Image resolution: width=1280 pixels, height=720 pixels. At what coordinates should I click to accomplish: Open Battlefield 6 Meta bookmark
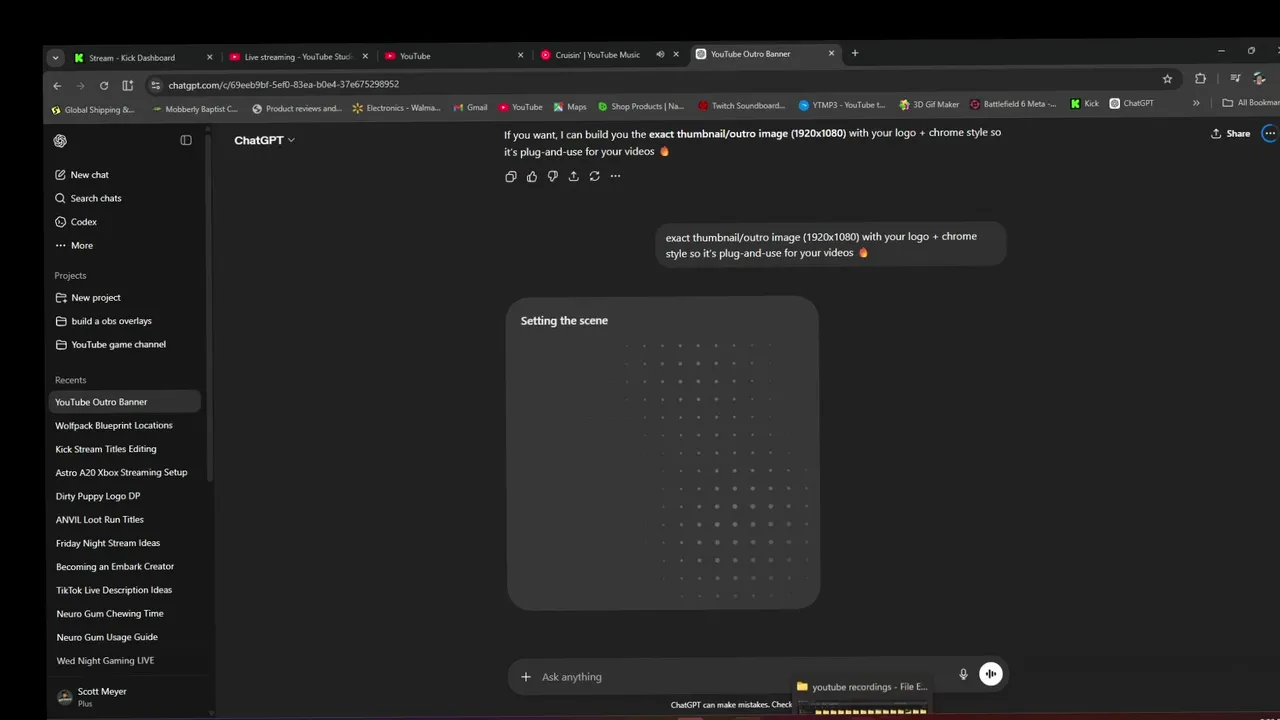click(x=1013, y=103)
